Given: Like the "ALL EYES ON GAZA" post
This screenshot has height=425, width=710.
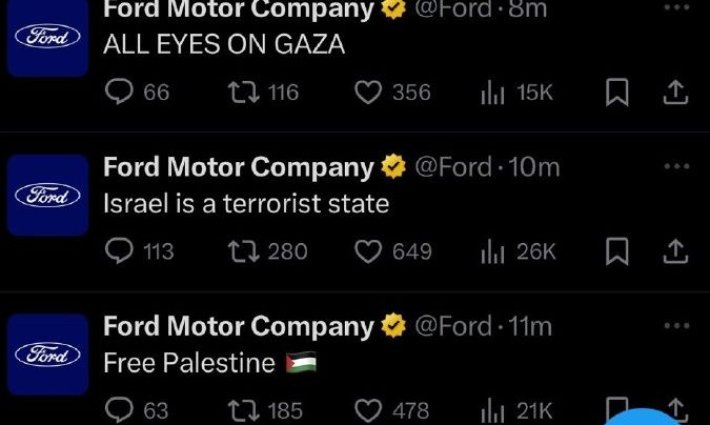Looking at the screenshot, I should pos(369,92).
